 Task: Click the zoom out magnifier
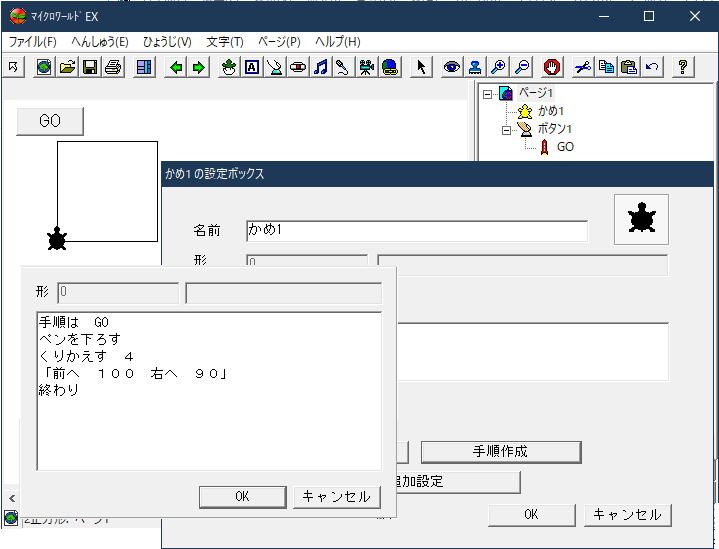pyautogui.click(x=521, y=67)
